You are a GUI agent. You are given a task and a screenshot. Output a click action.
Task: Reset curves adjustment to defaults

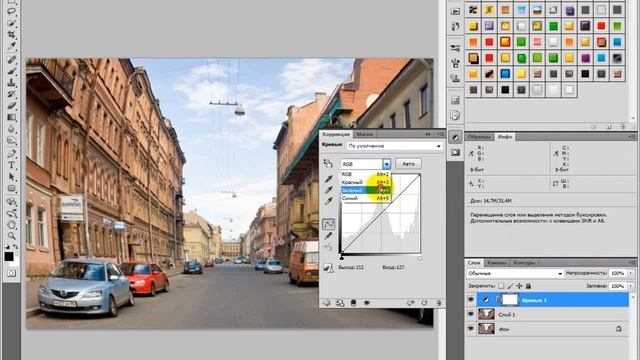point(424,303)
